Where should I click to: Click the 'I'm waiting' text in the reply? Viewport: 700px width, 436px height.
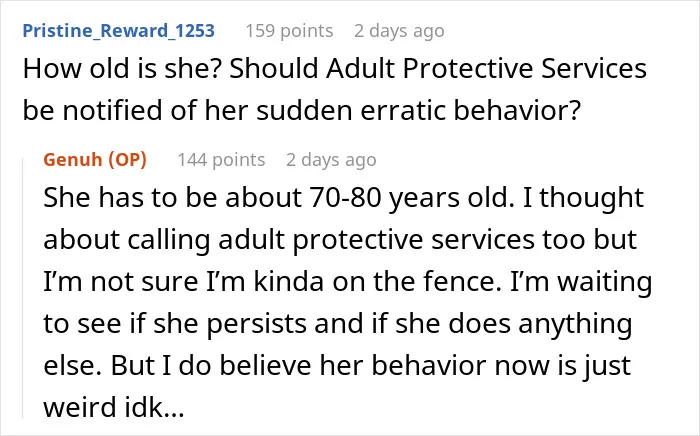coord(581,282)
